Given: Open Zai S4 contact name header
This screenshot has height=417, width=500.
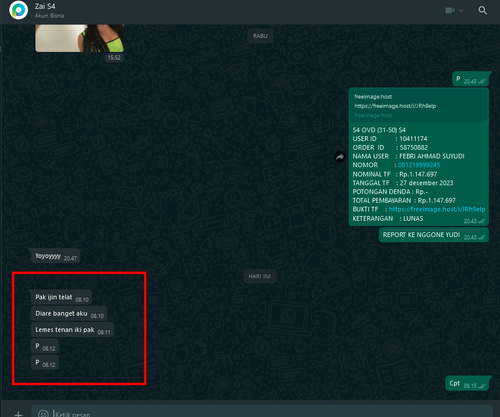Looking at the screenshot, I should tap(45, 6).
